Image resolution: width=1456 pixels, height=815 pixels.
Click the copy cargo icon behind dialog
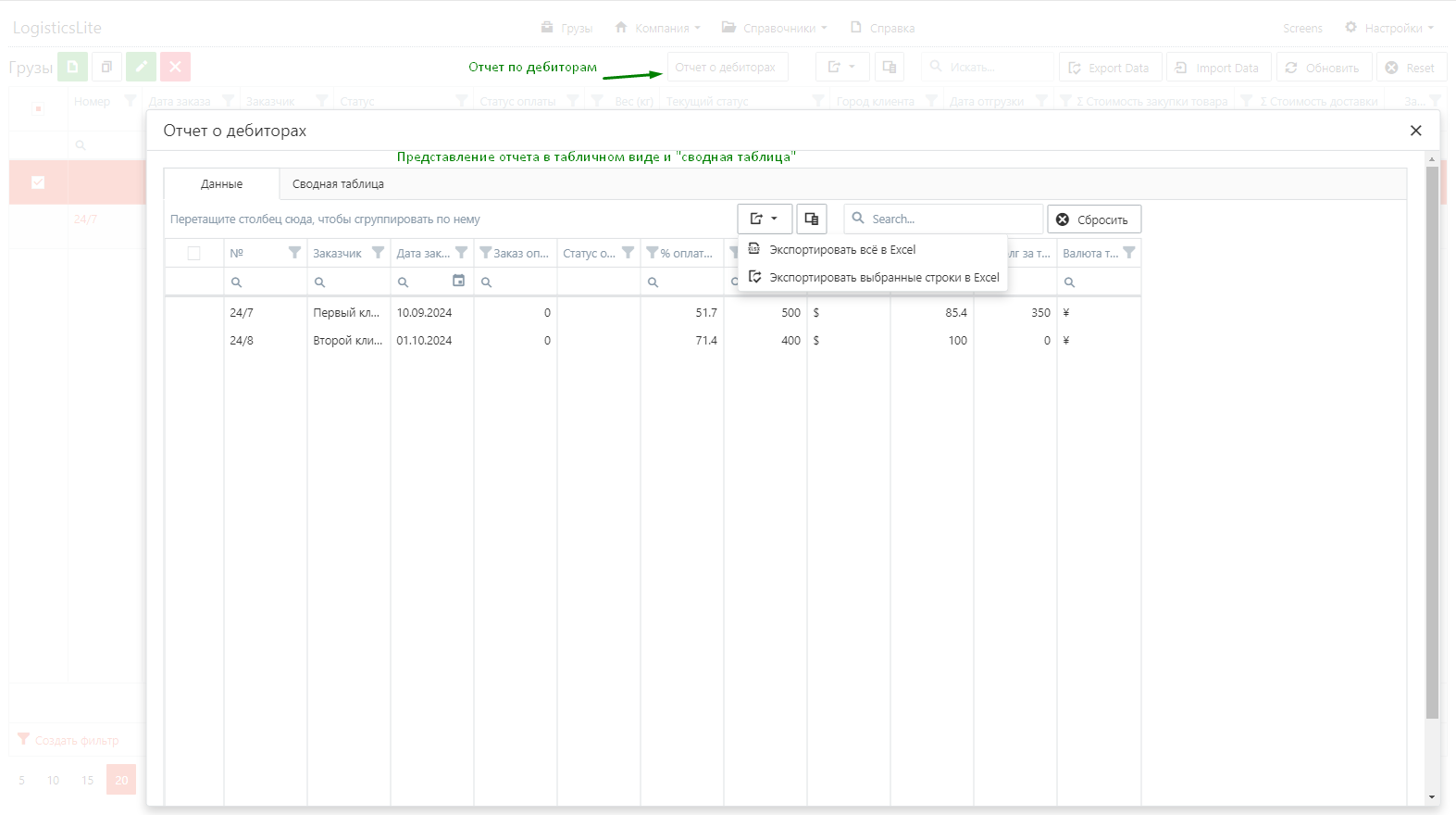pyautogui.click(x=106, y=67)
